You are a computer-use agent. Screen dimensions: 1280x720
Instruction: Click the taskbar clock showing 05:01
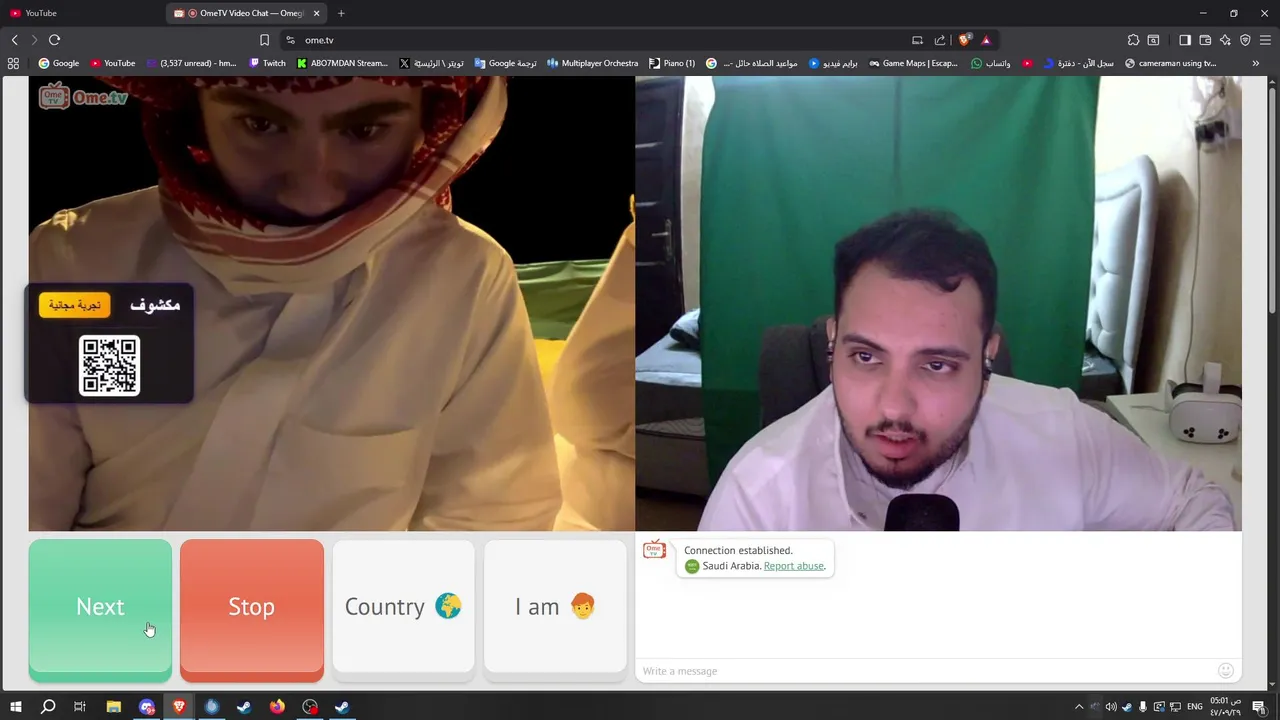pyautogui.click(x=1225, y=707)
